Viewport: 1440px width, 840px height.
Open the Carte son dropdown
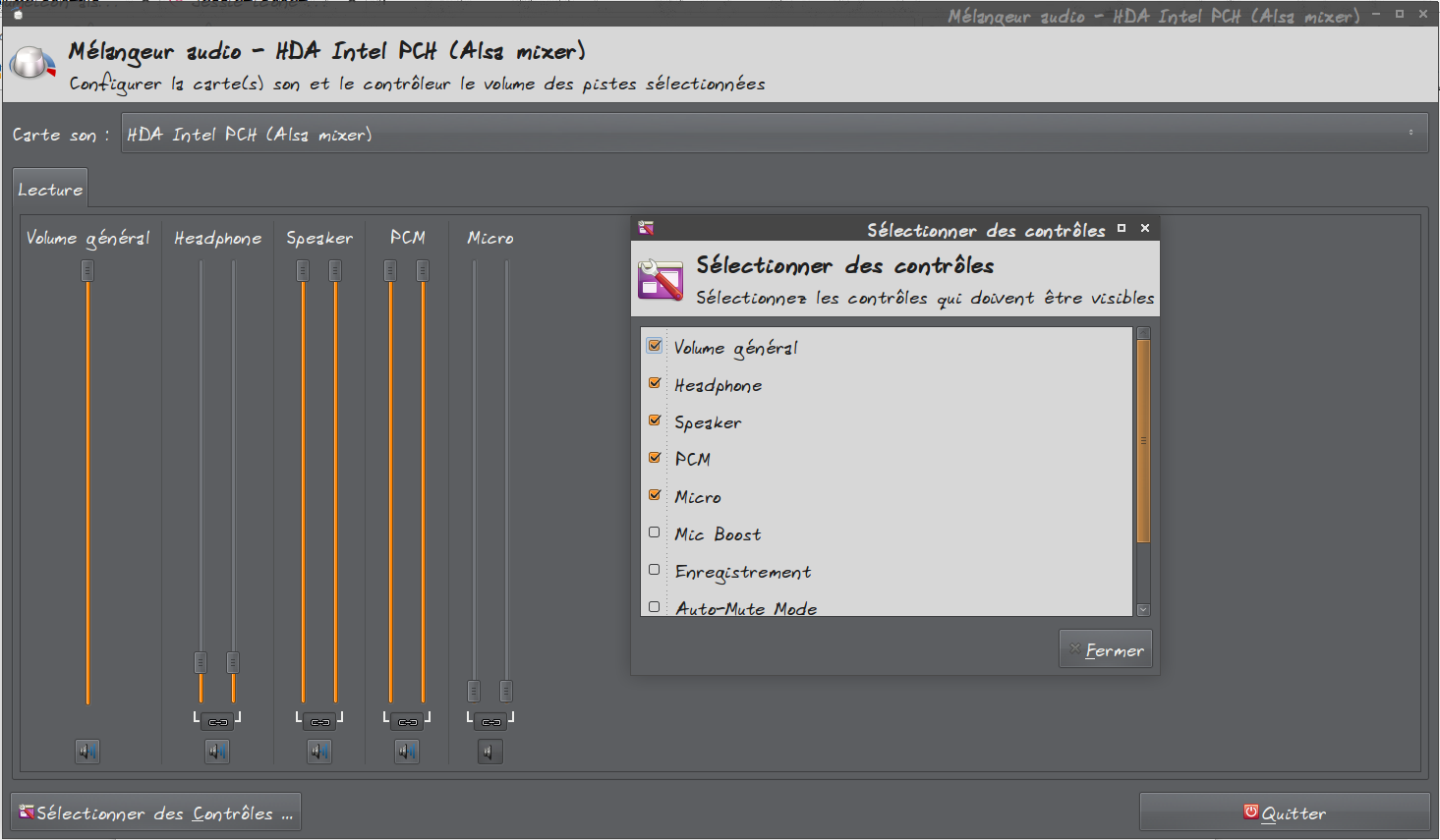(x=774, y=134)
